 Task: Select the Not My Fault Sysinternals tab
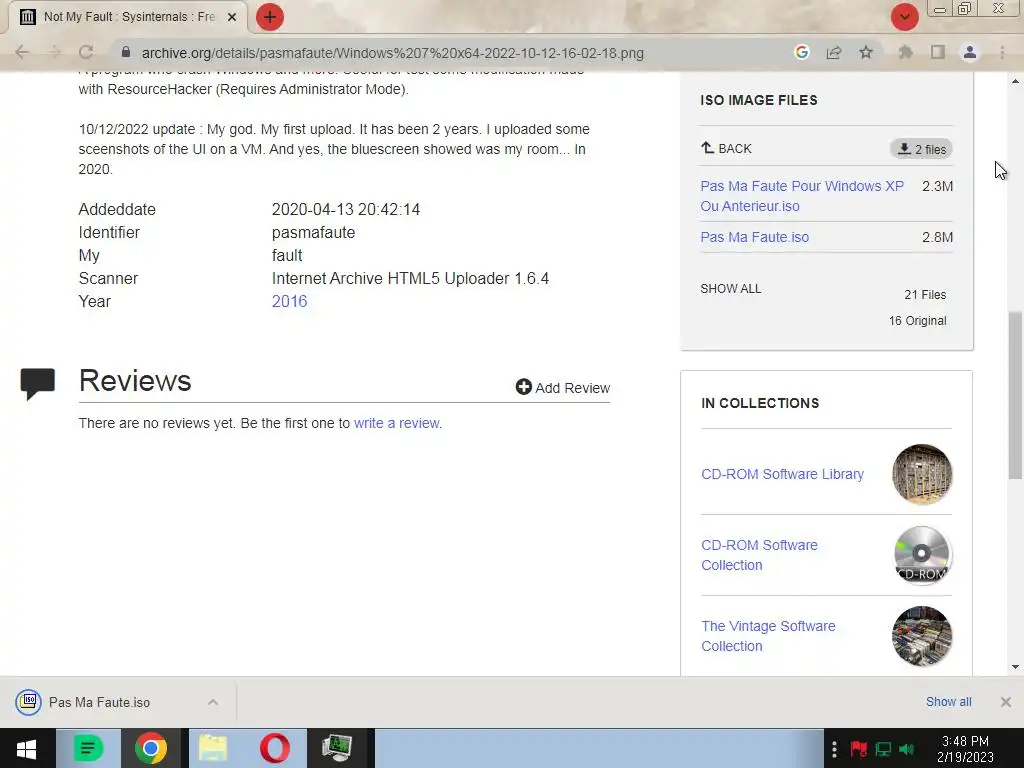point(129,17)
